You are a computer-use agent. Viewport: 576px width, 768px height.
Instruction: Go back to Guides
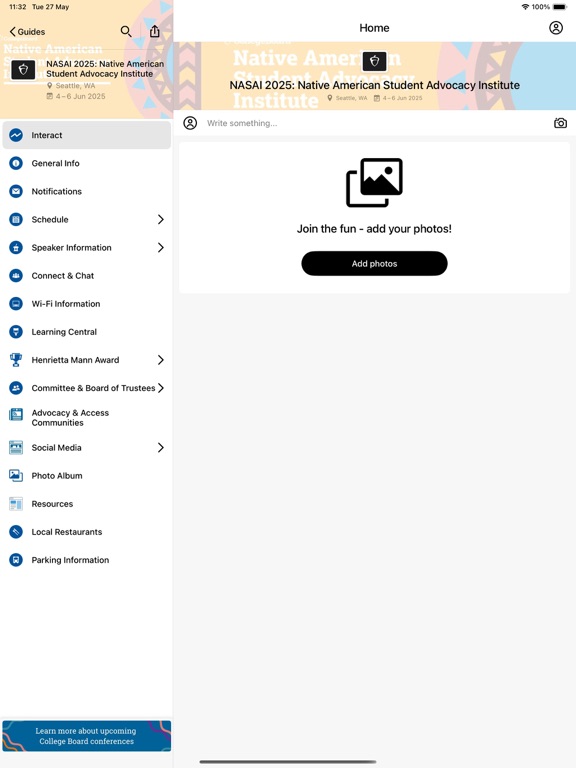pos(27,32)
